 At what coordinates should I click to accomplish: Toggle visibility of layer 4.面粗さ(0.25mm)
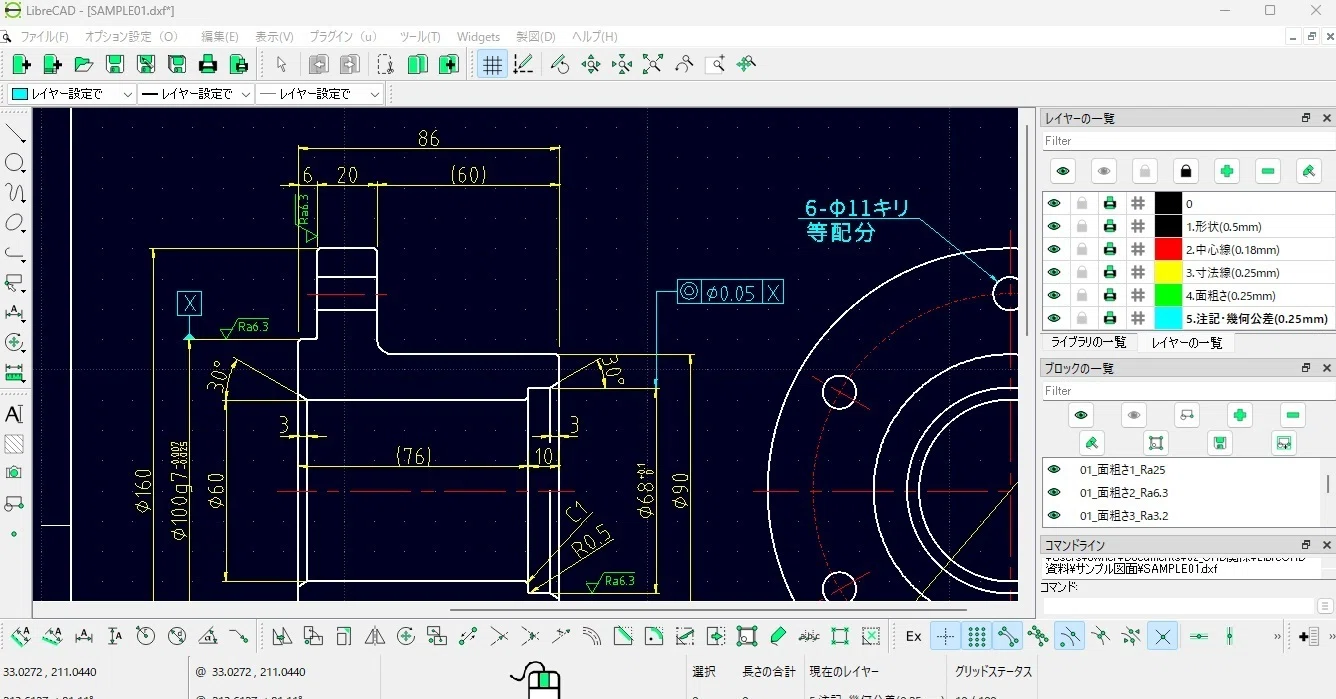tap(1054, 295)
